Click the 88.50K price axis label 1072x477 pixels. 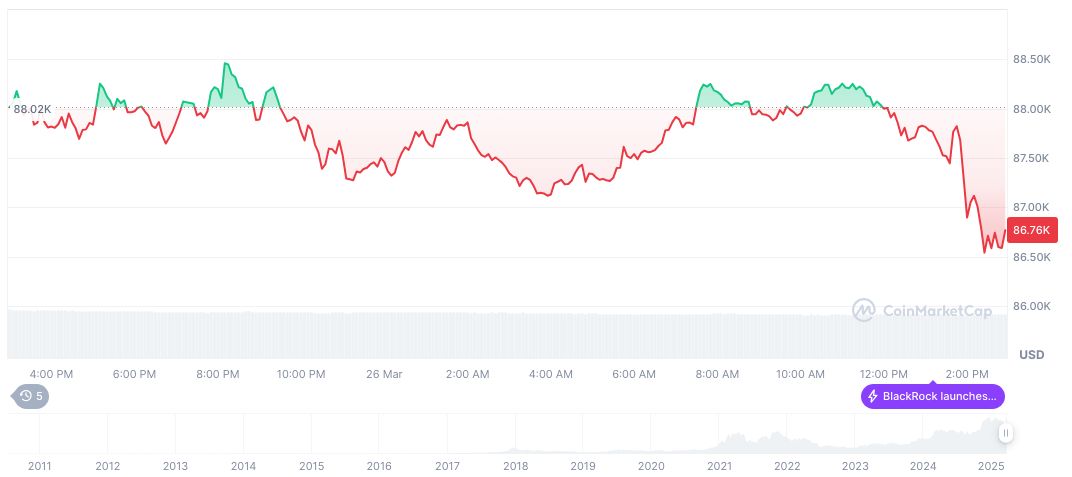pos(1031,60)
